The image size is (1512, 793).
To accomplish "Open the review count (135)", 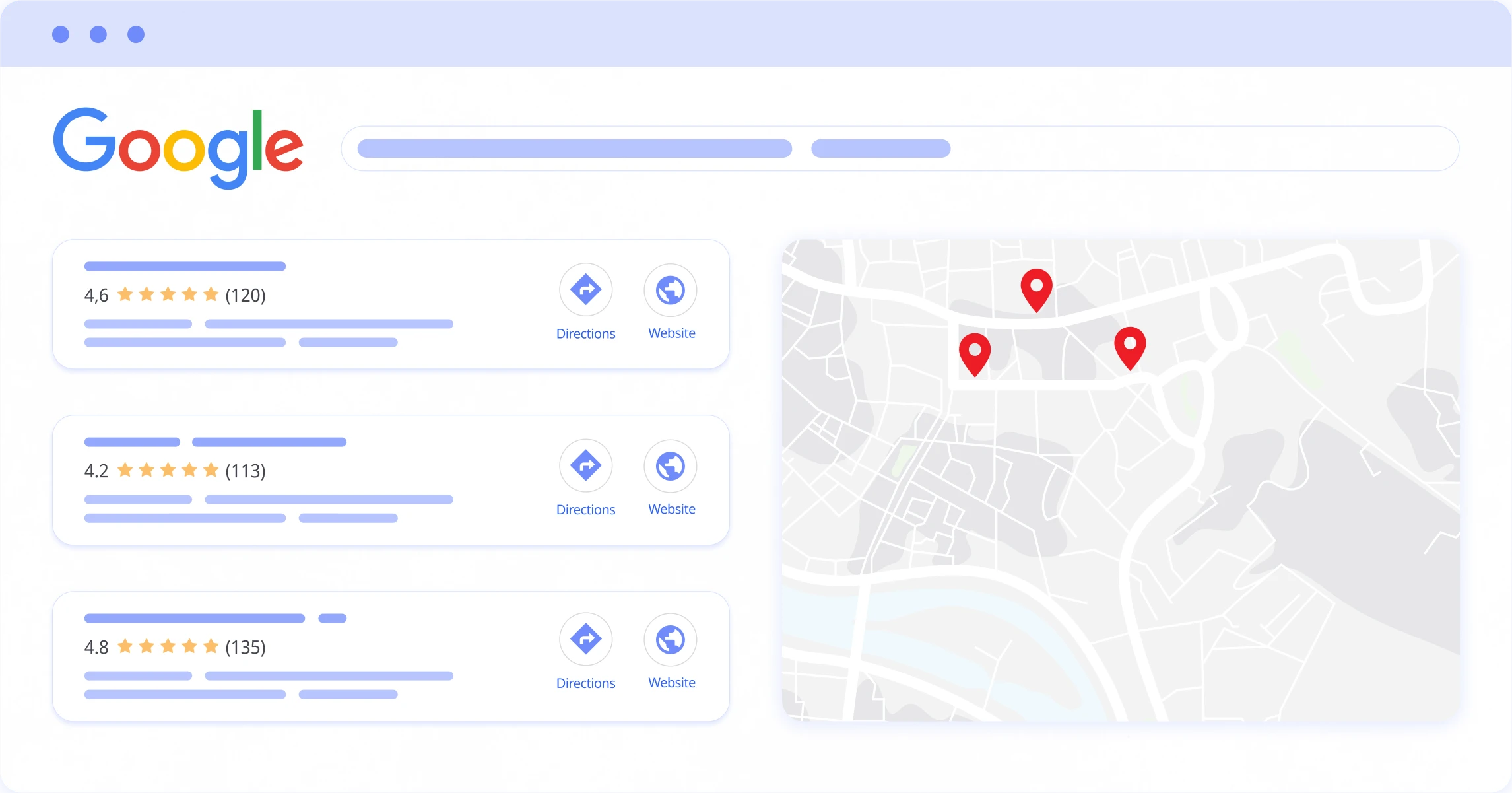I will 245,647.
